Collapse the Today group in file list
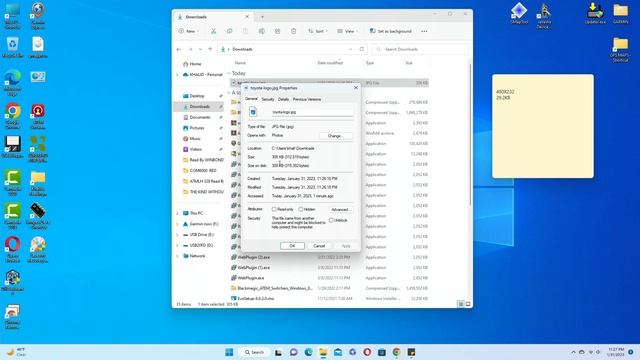This screenshot has width=640, height=360. tap(229, 73)
